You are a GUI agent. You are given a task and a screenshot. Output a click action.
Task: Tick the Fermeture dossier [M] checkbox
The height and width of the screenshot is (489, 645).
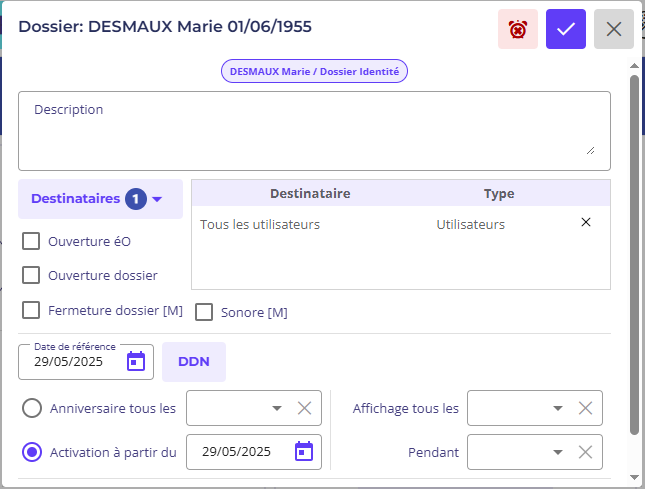coord(31,310)
